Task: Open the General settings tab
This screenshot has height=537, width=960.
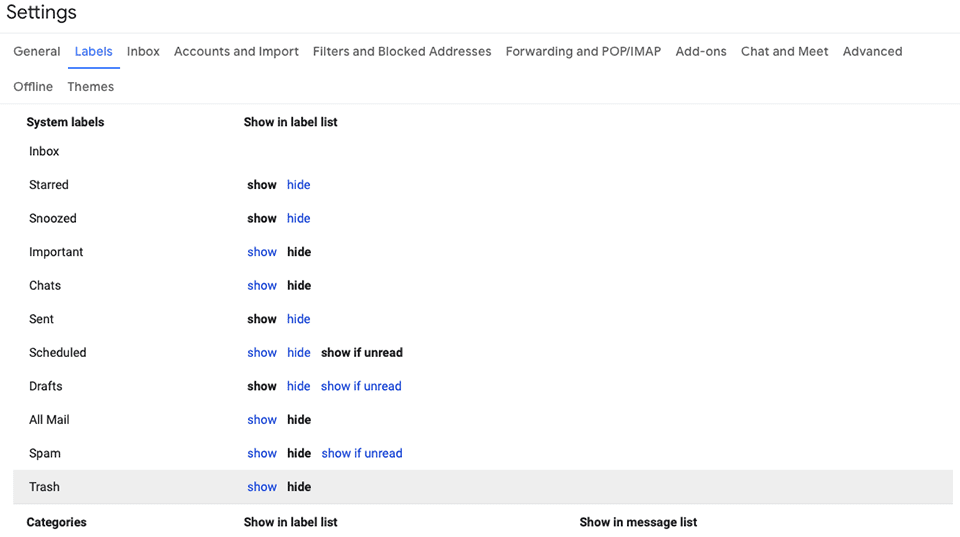Action: [x=37, y=52]
